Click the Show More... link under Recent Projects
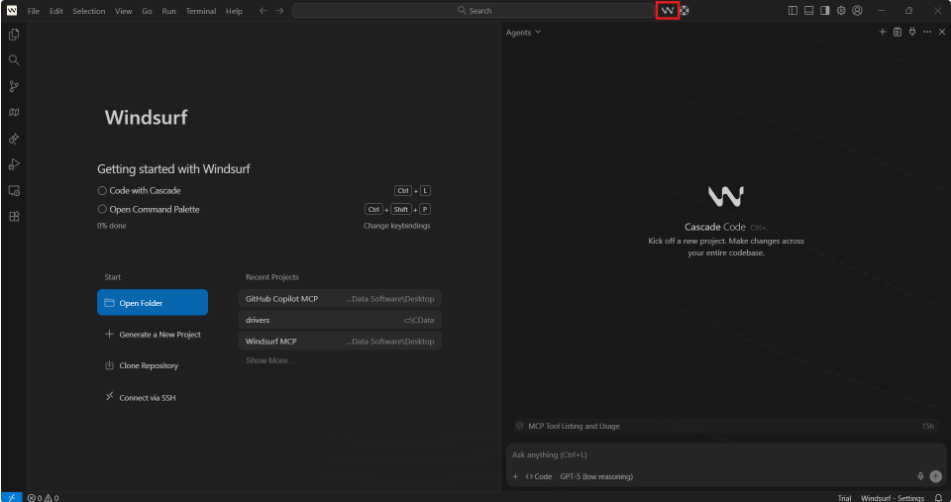Image resolution: width=951 pixels, height=502 pixels. (270, 360)
